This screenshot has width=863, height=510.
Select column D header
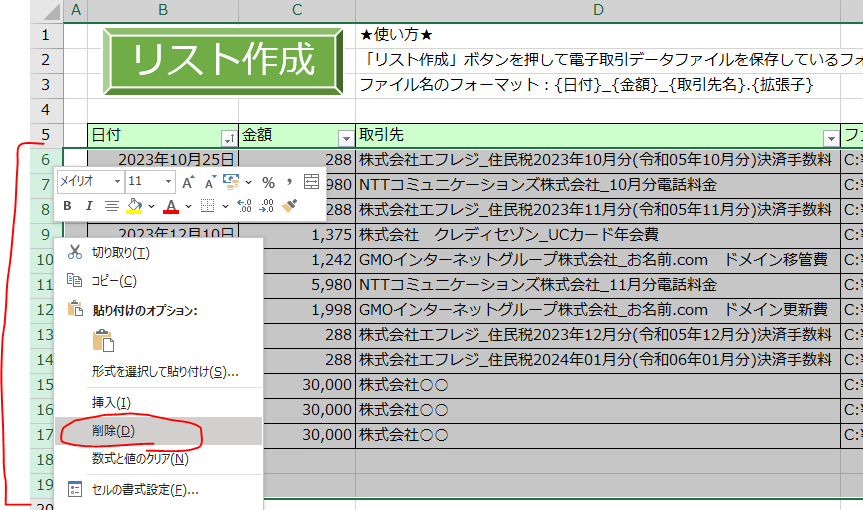click(598, 10)
